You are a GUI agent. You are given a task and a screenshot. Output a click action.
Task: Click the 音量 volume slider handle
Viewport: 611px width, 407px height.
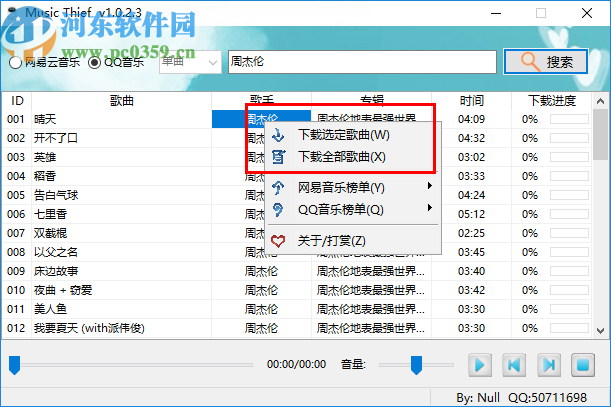416,365
